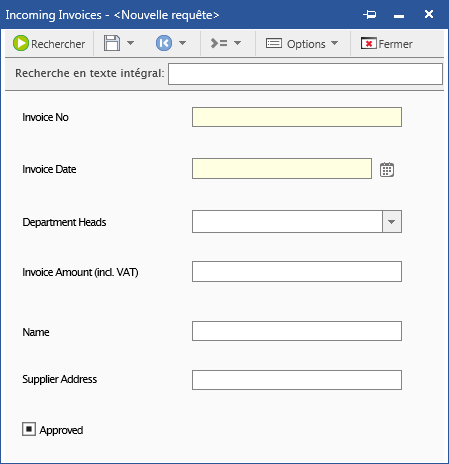Click the Rechercher button label
449x464 pixels.
coord(58,44)
